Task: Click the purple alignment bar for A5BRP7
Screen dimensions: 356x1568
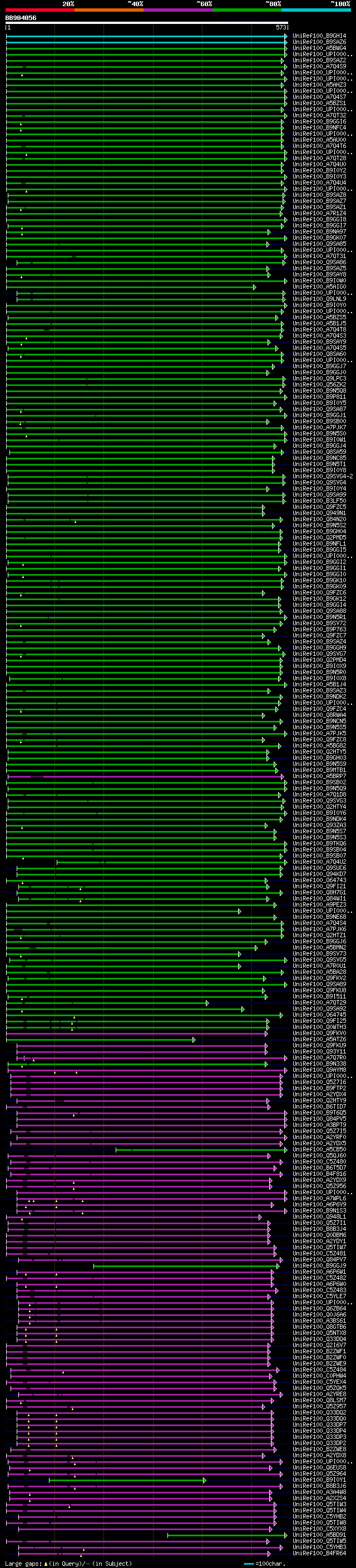Action: (145, 776)
